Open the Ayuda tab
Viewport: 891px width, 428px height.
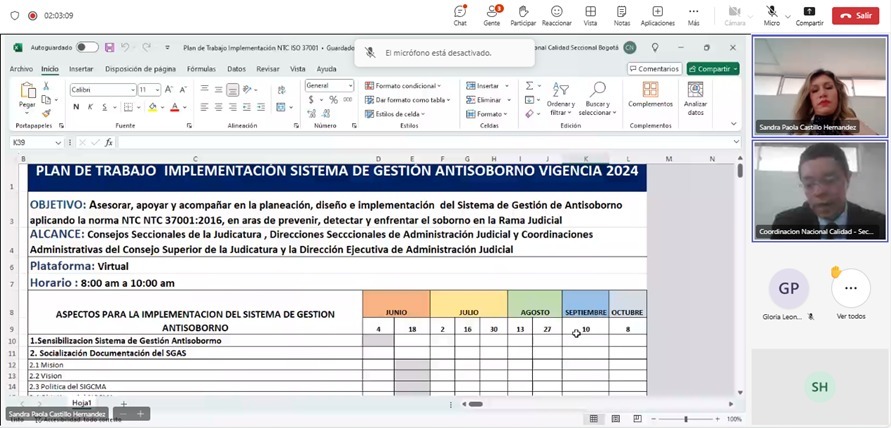(x=326, y=69)
